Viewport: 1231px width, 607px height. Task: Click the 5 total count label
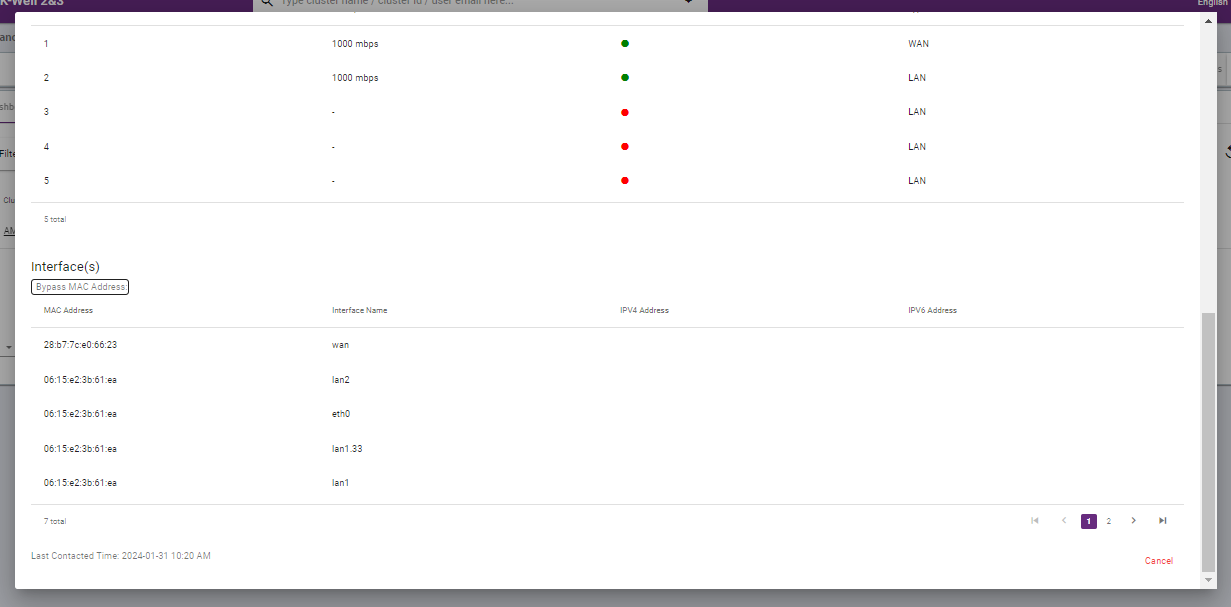click(55, 218)
